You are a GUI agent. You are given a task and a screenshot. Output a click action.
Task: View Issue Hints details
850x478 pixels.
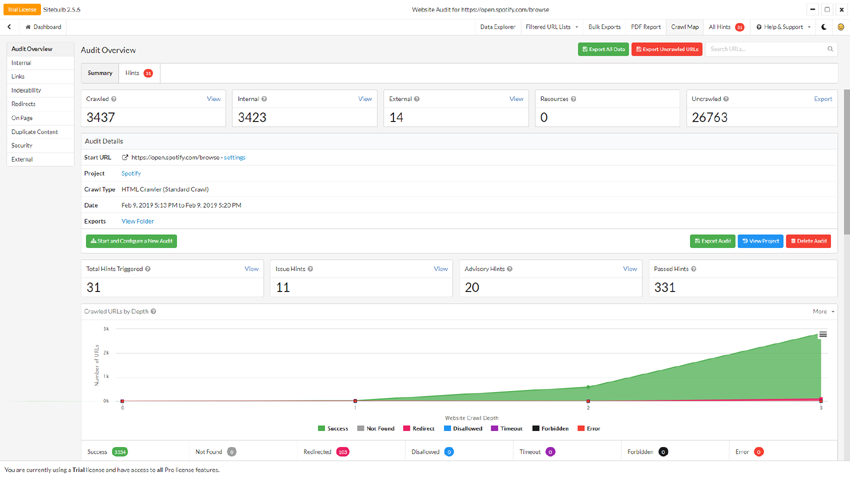[441, 269]
